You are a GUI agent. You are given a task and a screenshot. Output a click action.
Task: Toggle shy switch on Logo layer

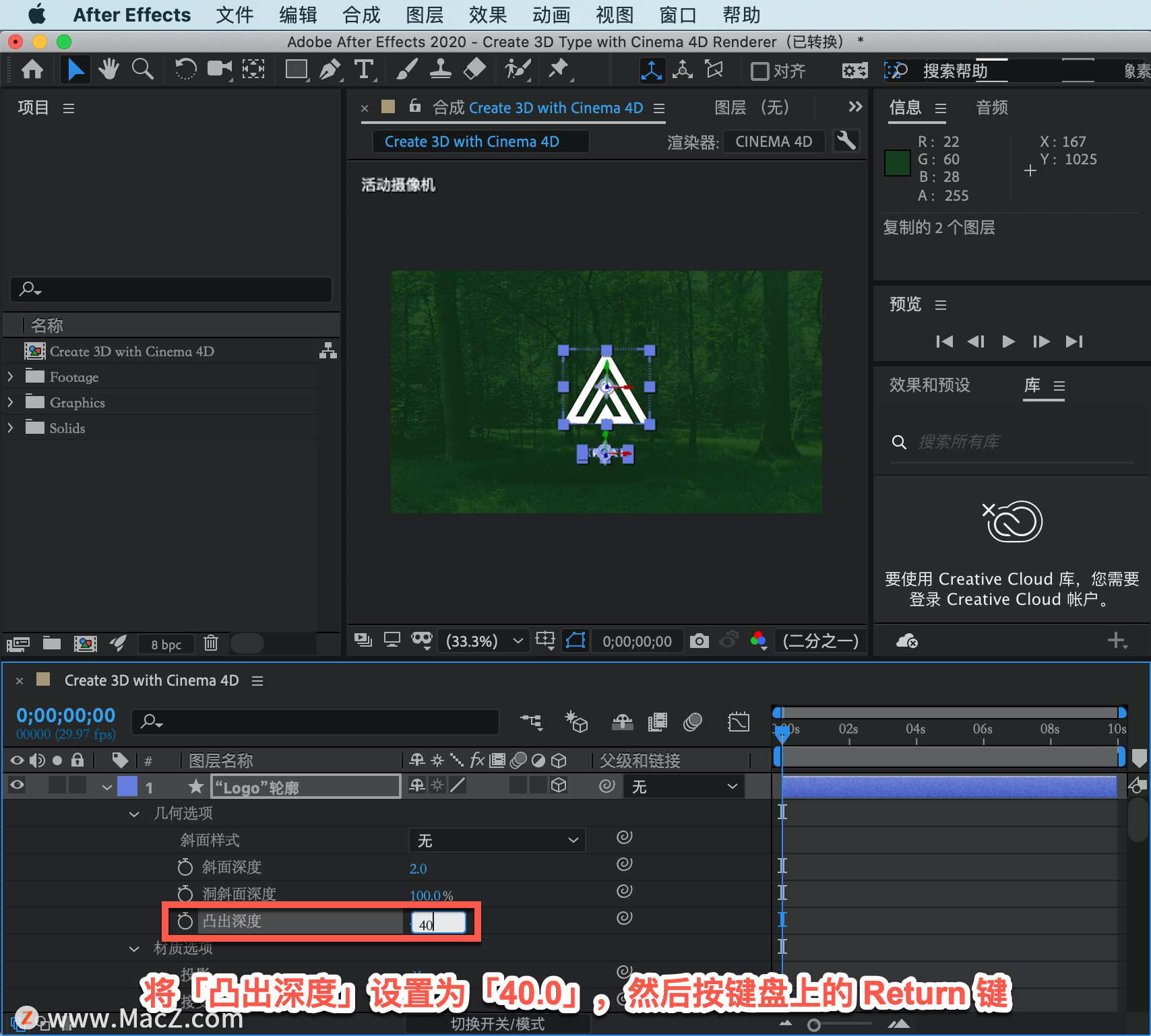pos(417,785)
